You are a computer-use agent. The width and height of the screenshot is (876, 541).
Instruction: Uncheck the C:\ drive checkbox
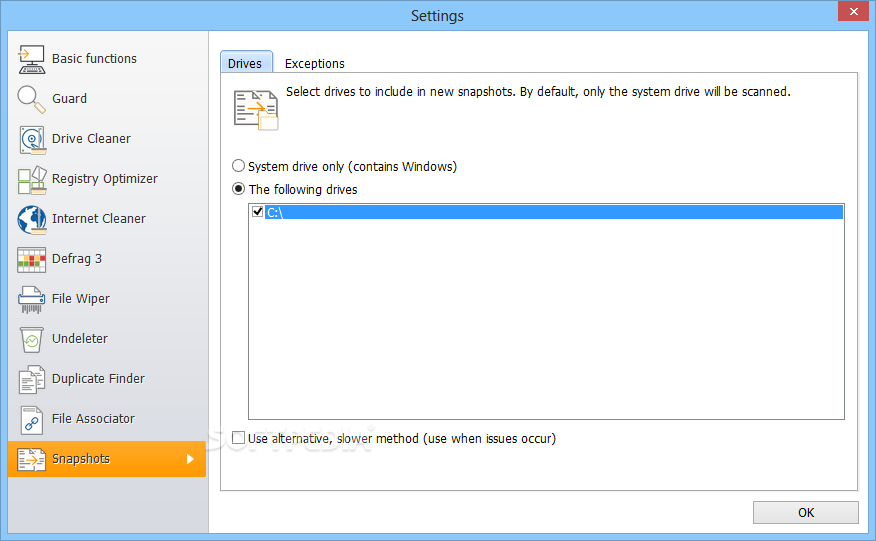258,212
